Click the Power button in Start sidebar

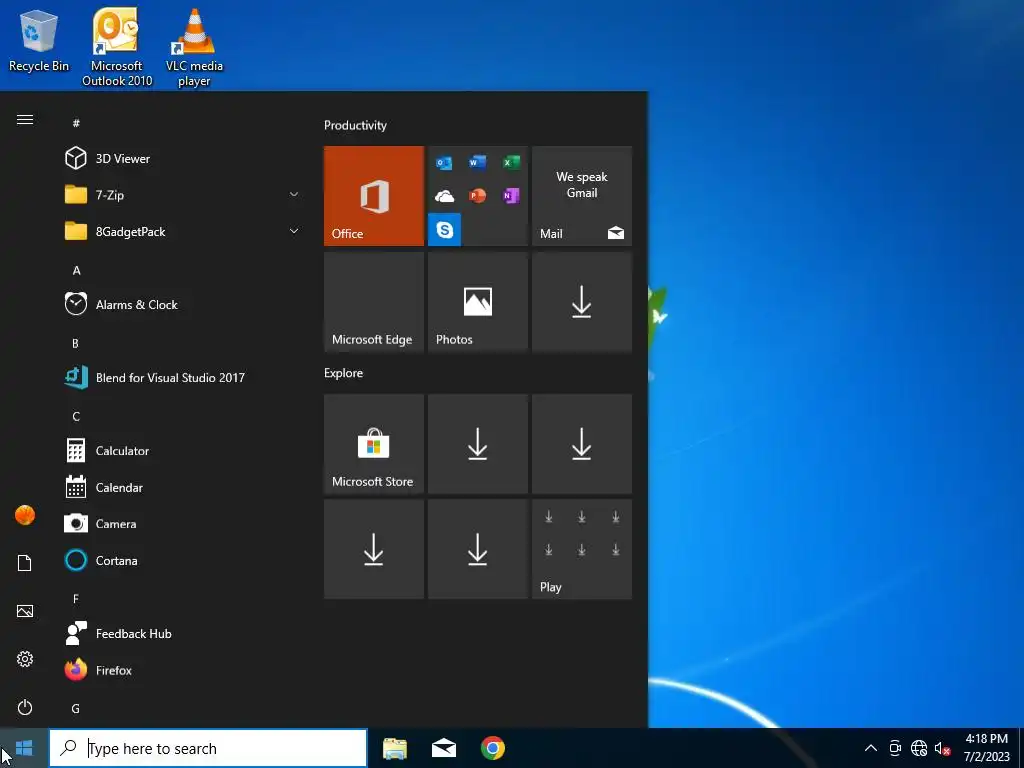25,707
